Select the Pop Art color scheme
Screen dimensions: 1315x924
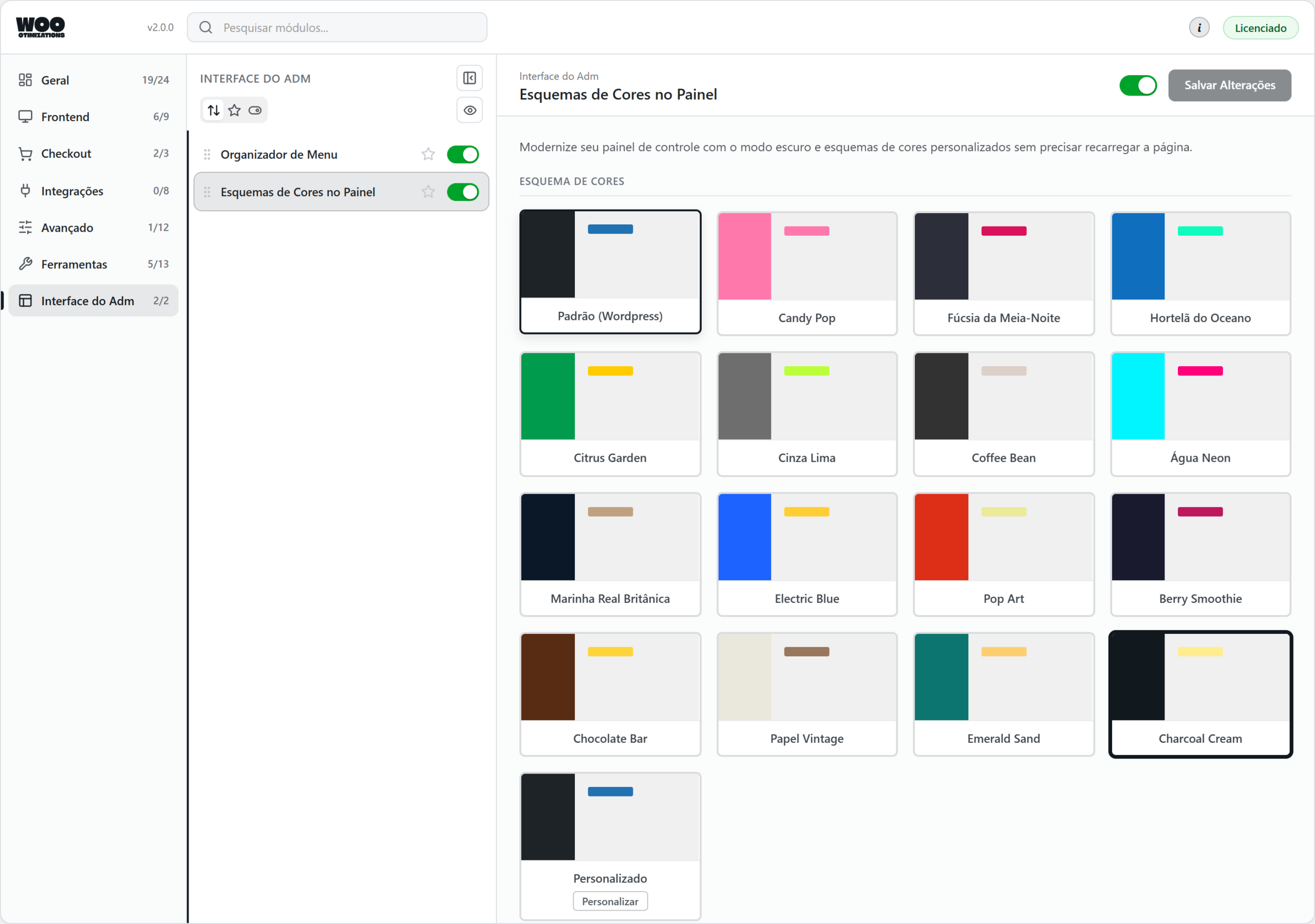tap(1003, 554)
